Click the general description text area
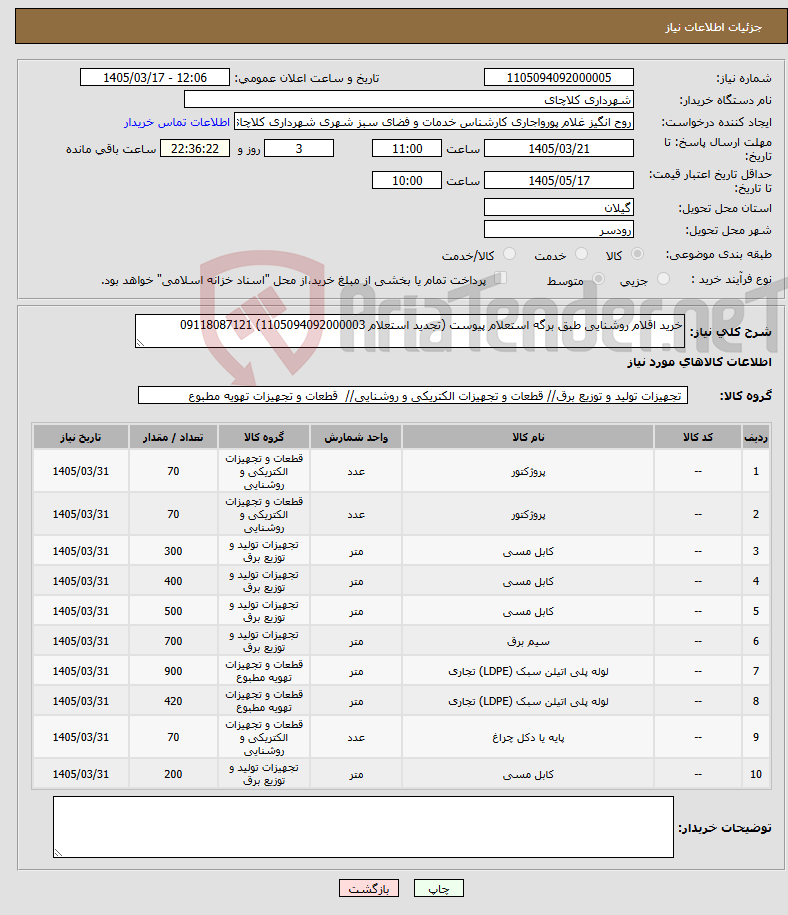Image resolution: width=788 pixels, height=915 pixels. click(x=410, y=331)
